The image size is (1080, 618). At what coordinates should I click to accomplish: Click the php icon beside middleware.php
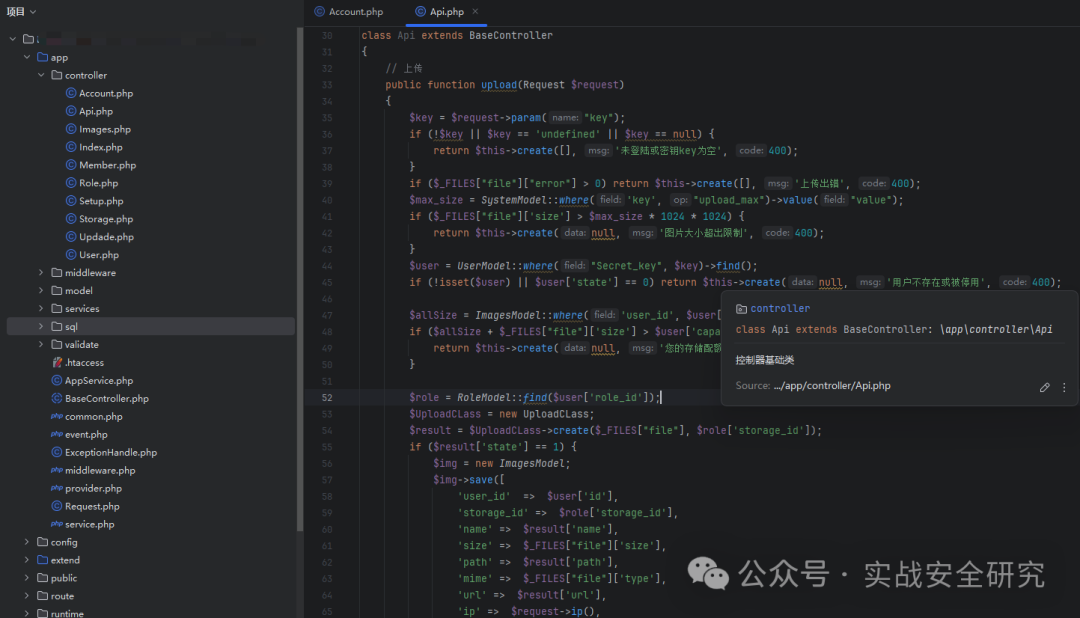(x=56, y=470)
